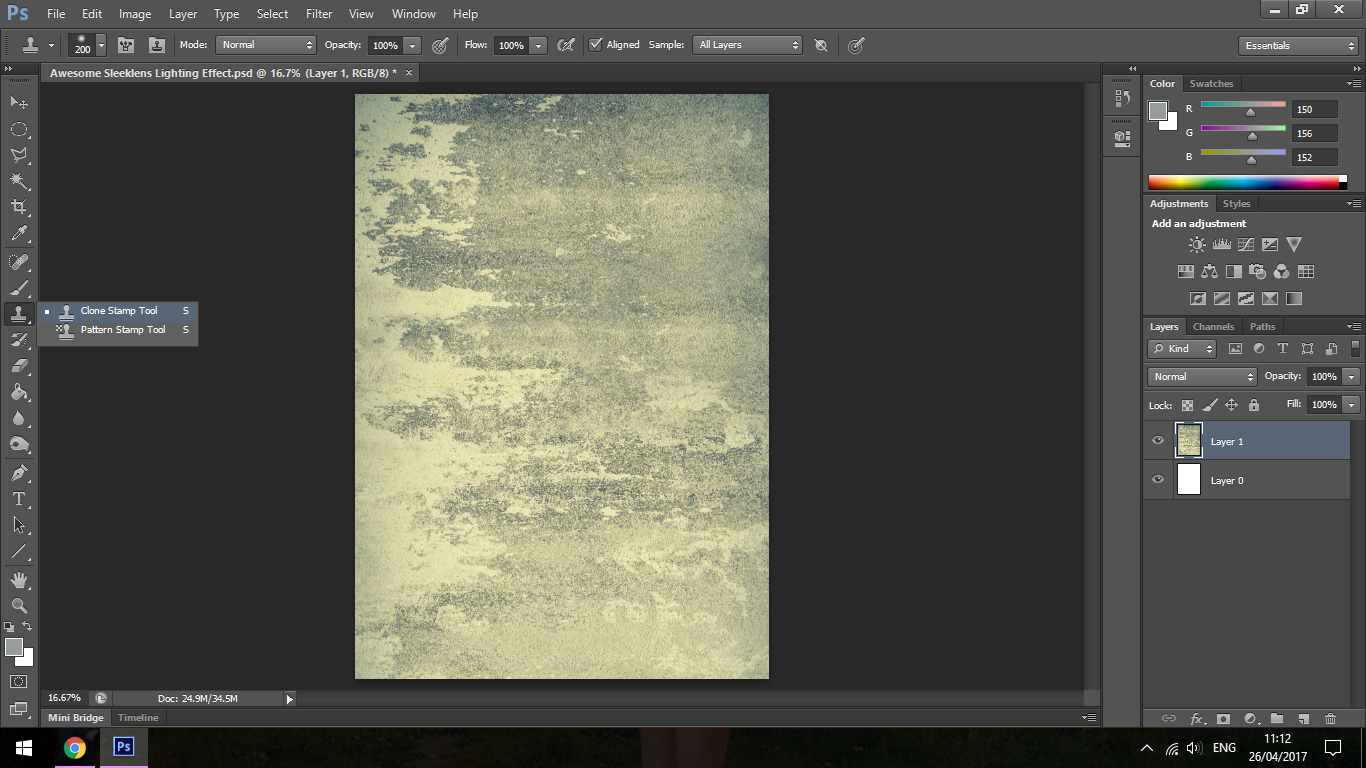
Task: Select the Brush tool
Action: point(19,288)
